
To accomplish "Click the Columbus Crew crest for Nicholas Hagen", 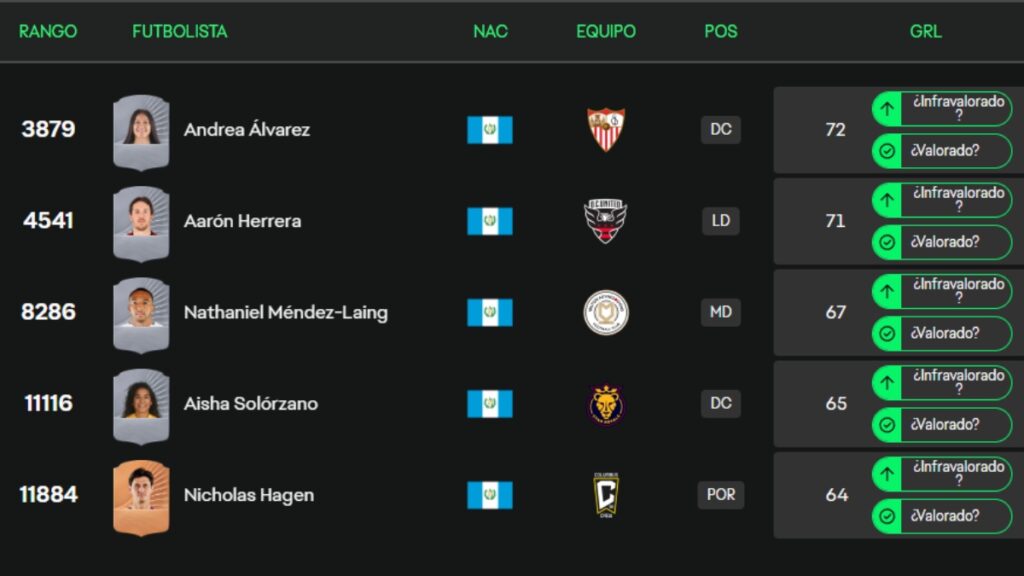I will click(607, 494).
